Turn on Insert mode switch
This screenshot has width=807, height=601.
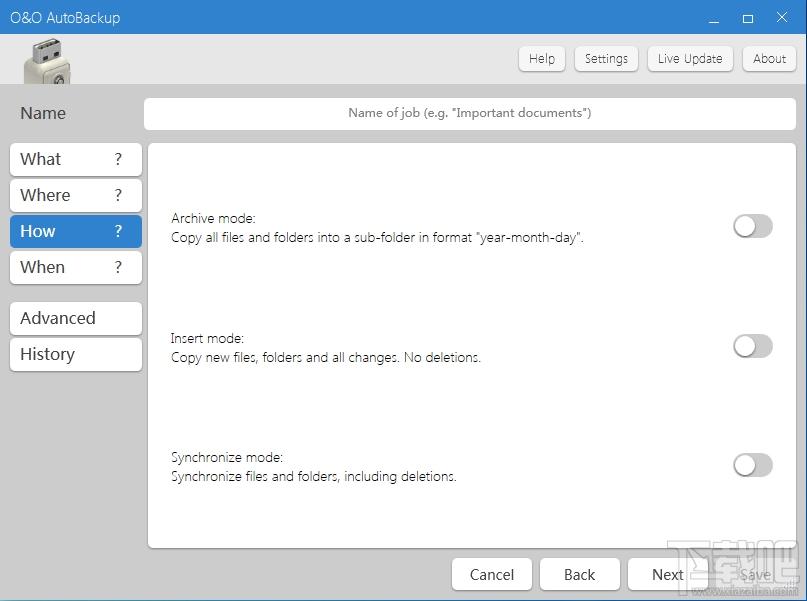pyautogui.click(x=753, y=346)
